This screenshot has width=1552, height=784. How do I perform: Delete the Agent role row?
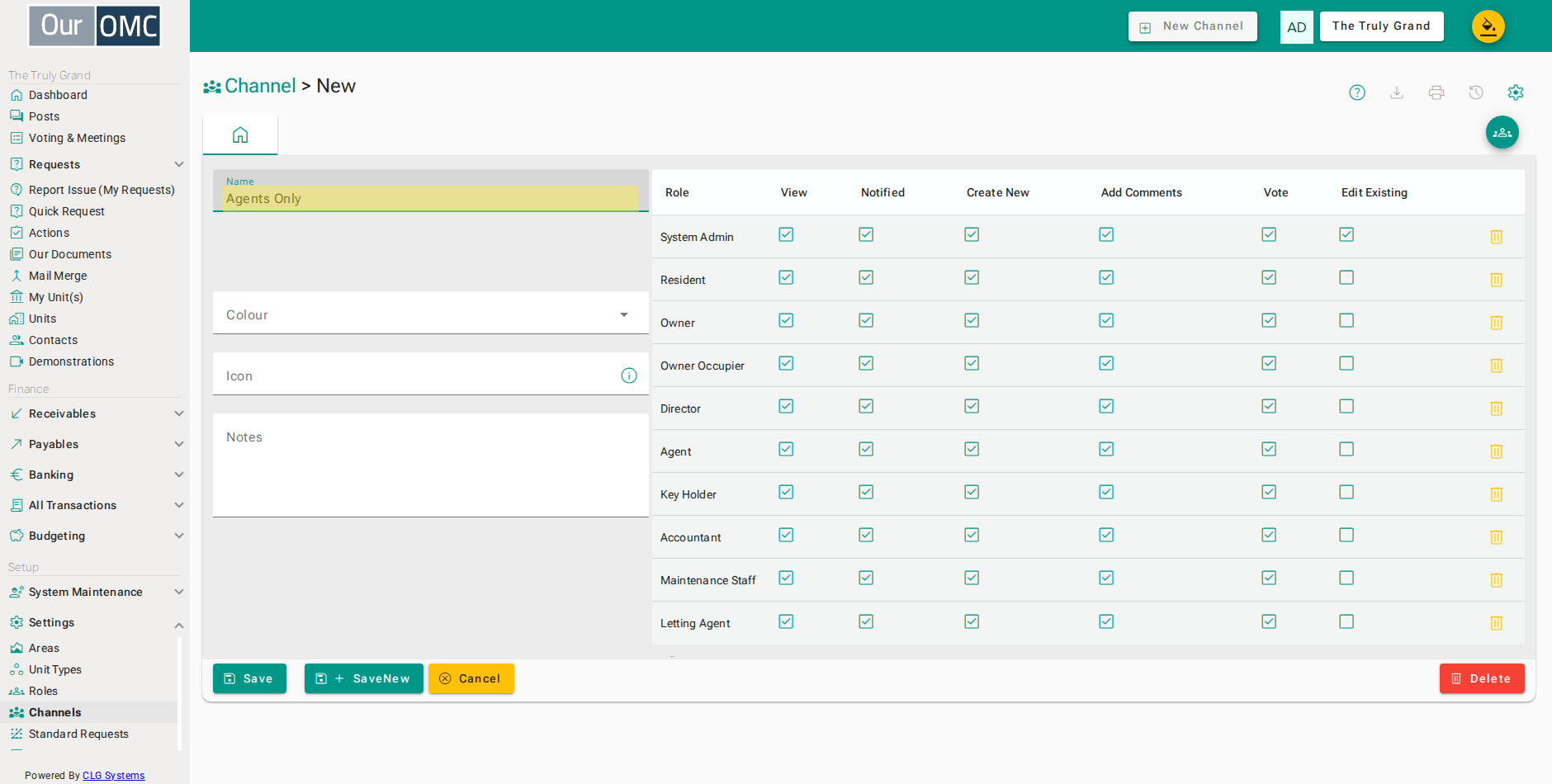[1496, 451]
